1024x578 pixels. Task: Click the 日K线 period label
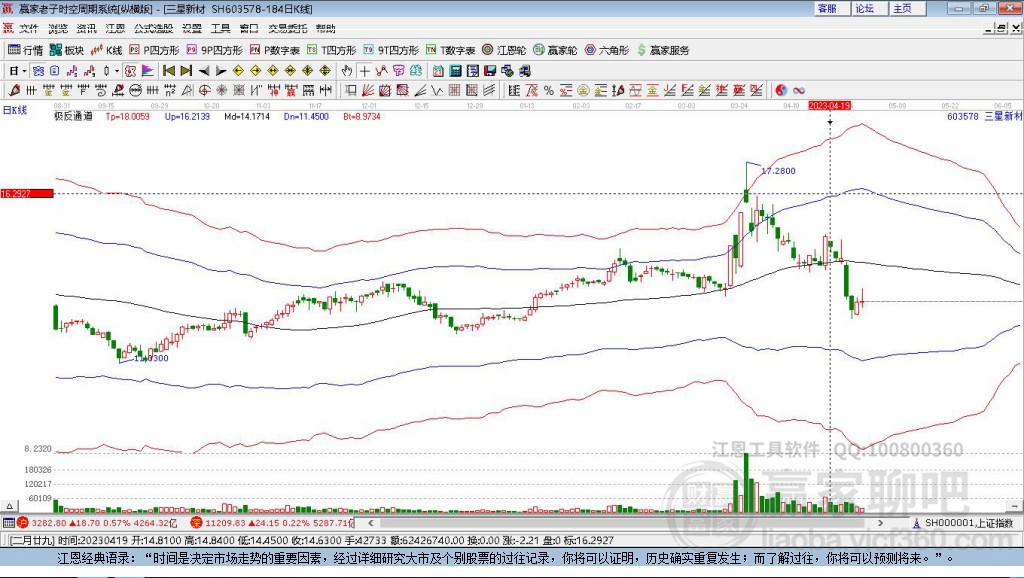point(14,110)
